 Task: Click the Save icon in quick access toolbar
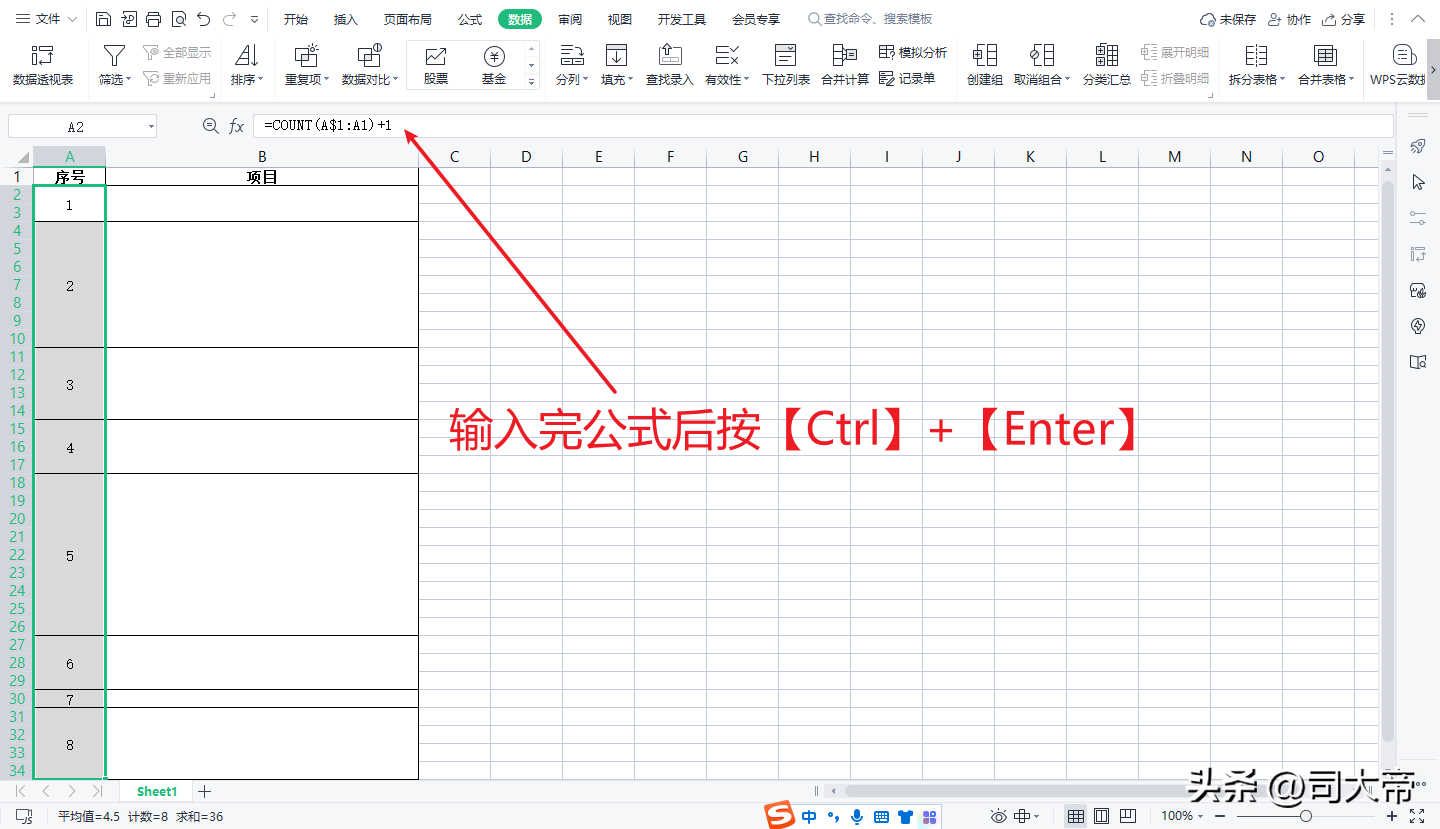pyautogui.click(x=104, y=19)
